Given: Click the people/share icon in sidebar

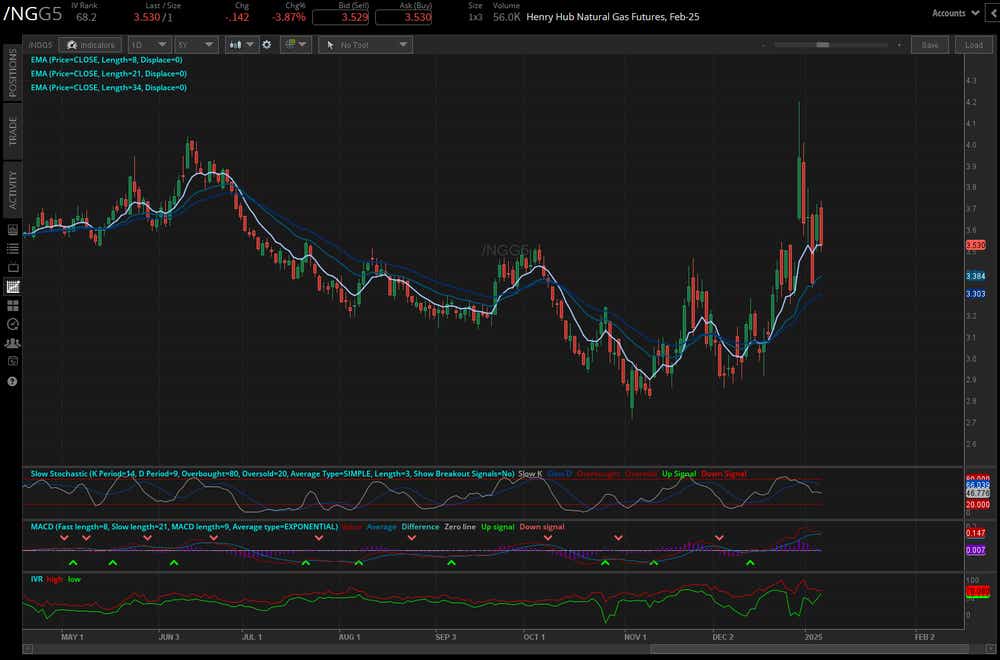Looking at the screenshot, I should coord(11,344).
